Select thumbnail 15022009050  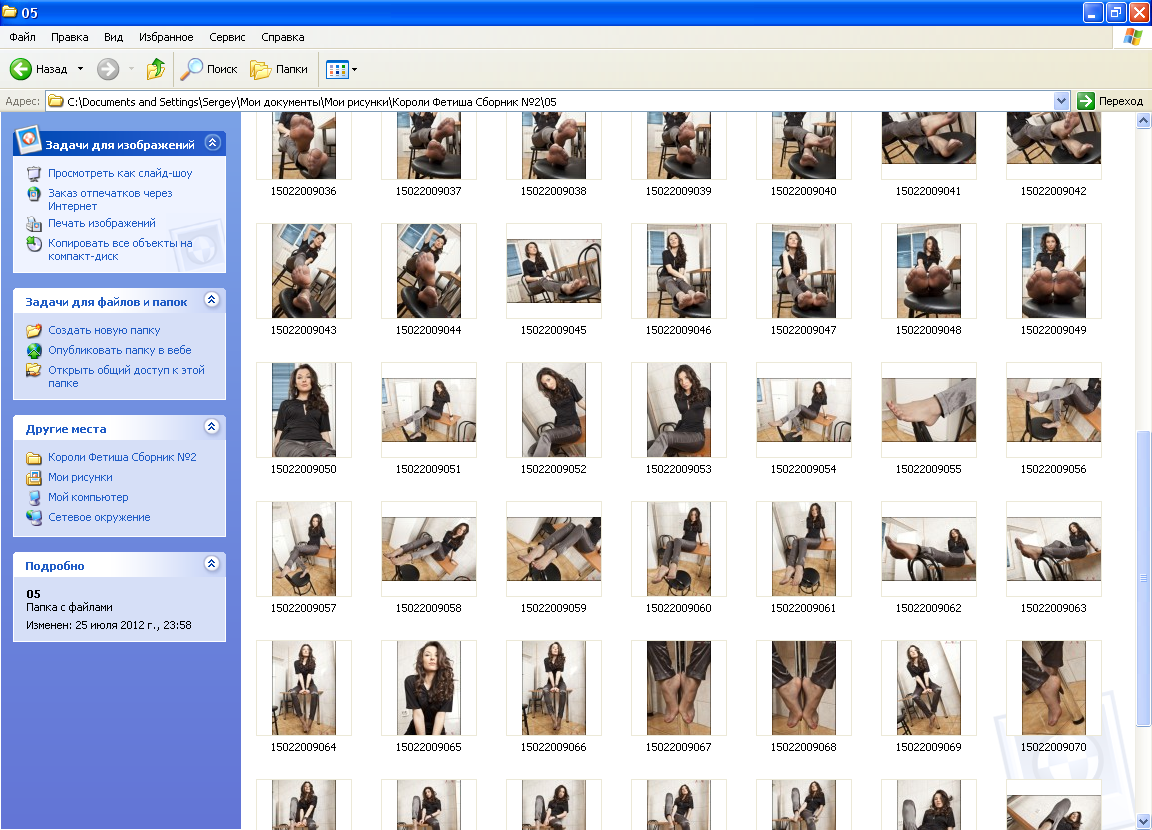(303, 410)
